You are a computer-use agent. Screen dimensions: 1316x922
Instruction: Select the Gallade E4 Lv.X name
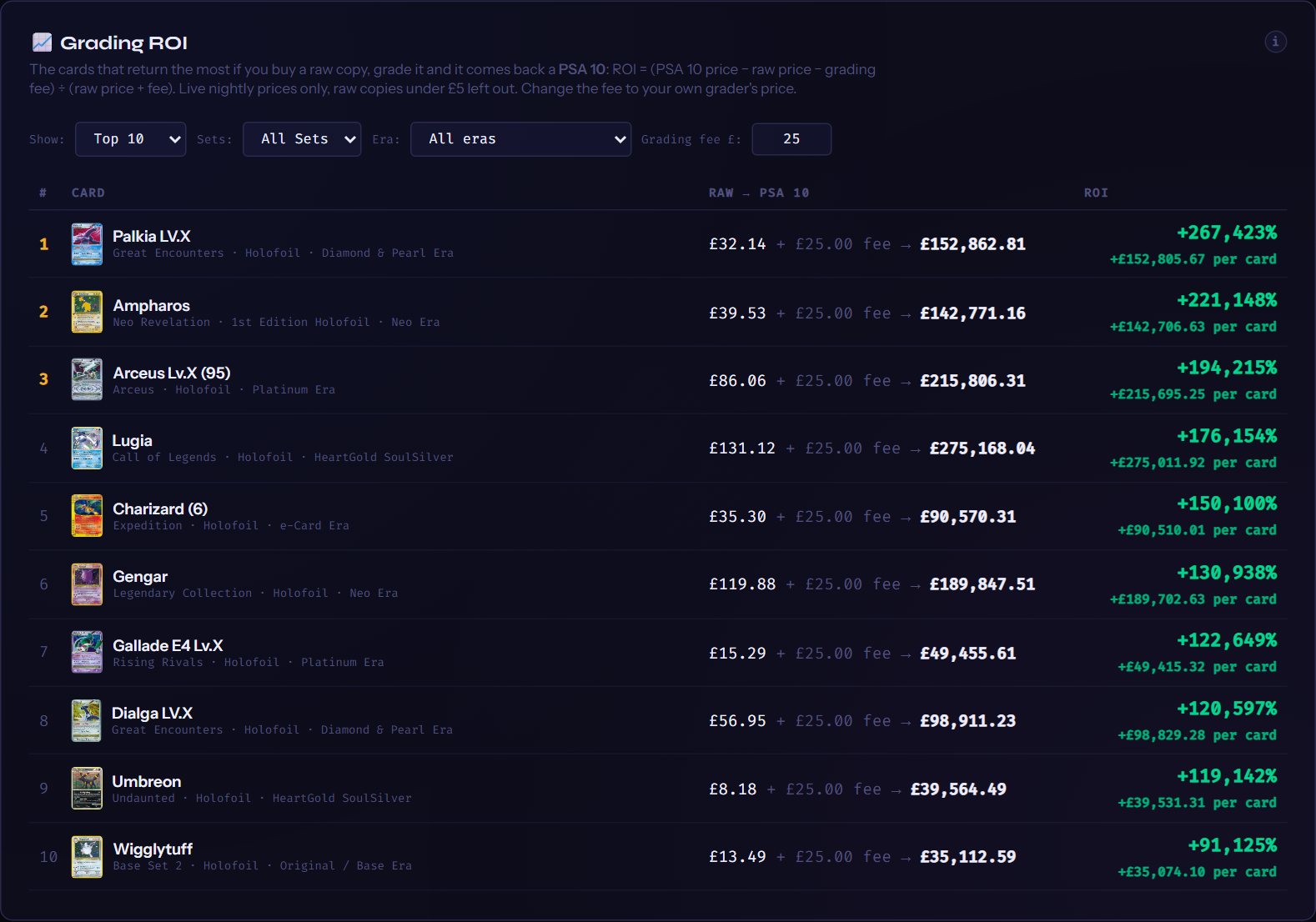[x=168, y=646]
